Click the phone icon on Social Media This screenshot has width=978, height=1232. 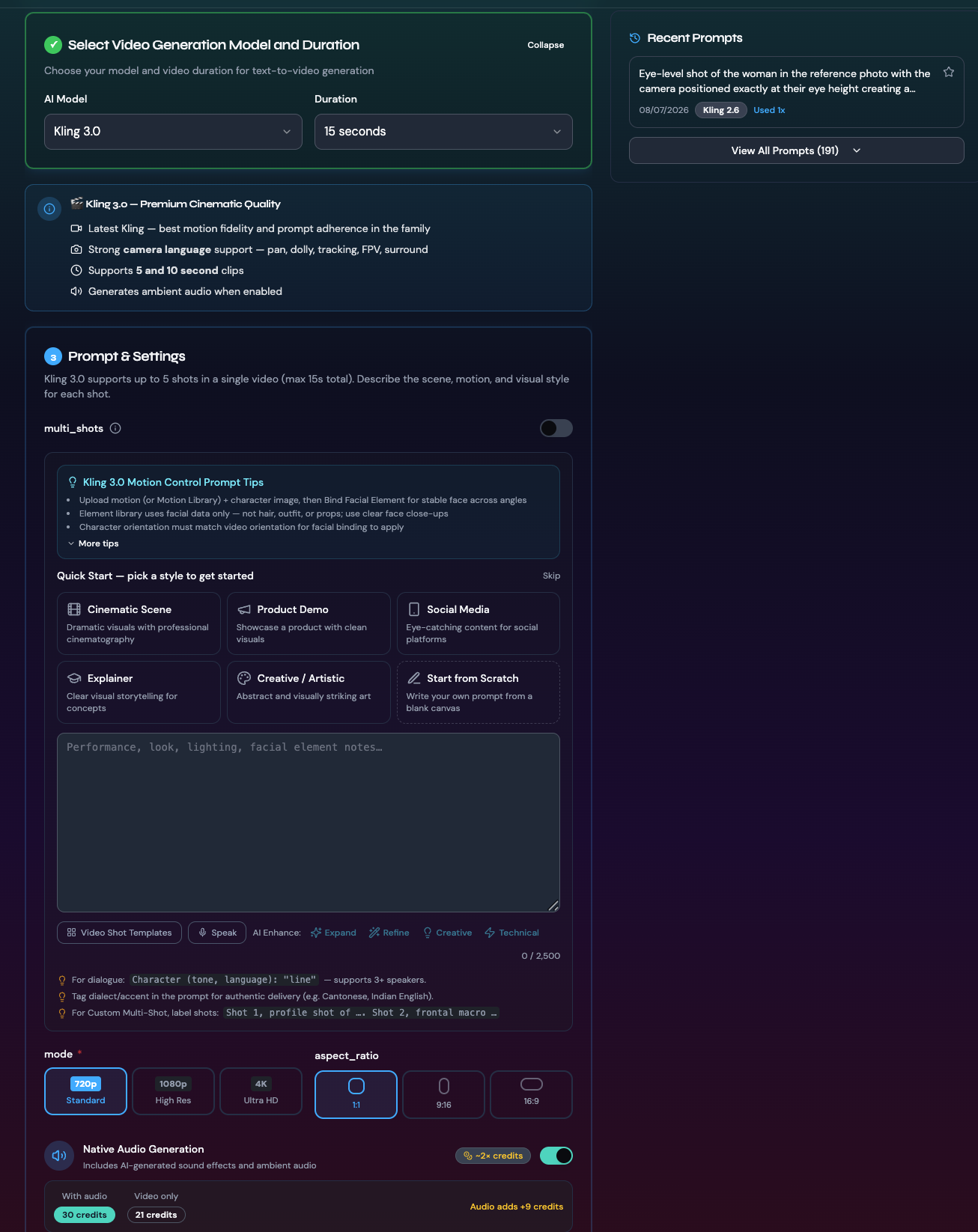click(x=414, y=609)
